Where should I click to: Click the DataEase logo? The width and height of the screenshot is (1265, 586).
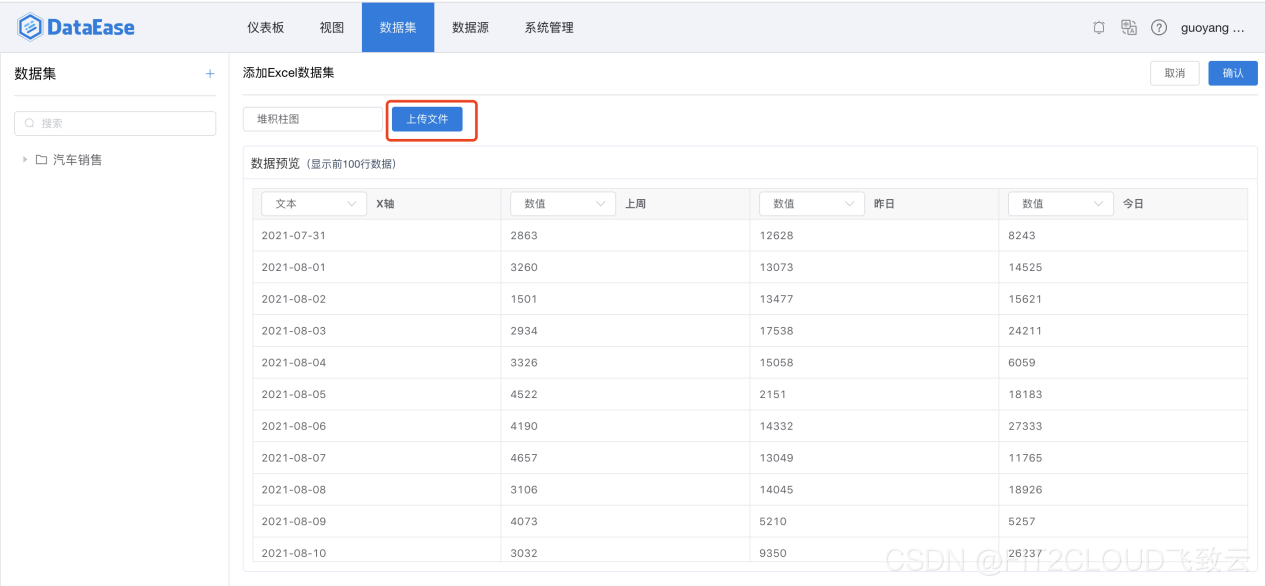[76, 27]
